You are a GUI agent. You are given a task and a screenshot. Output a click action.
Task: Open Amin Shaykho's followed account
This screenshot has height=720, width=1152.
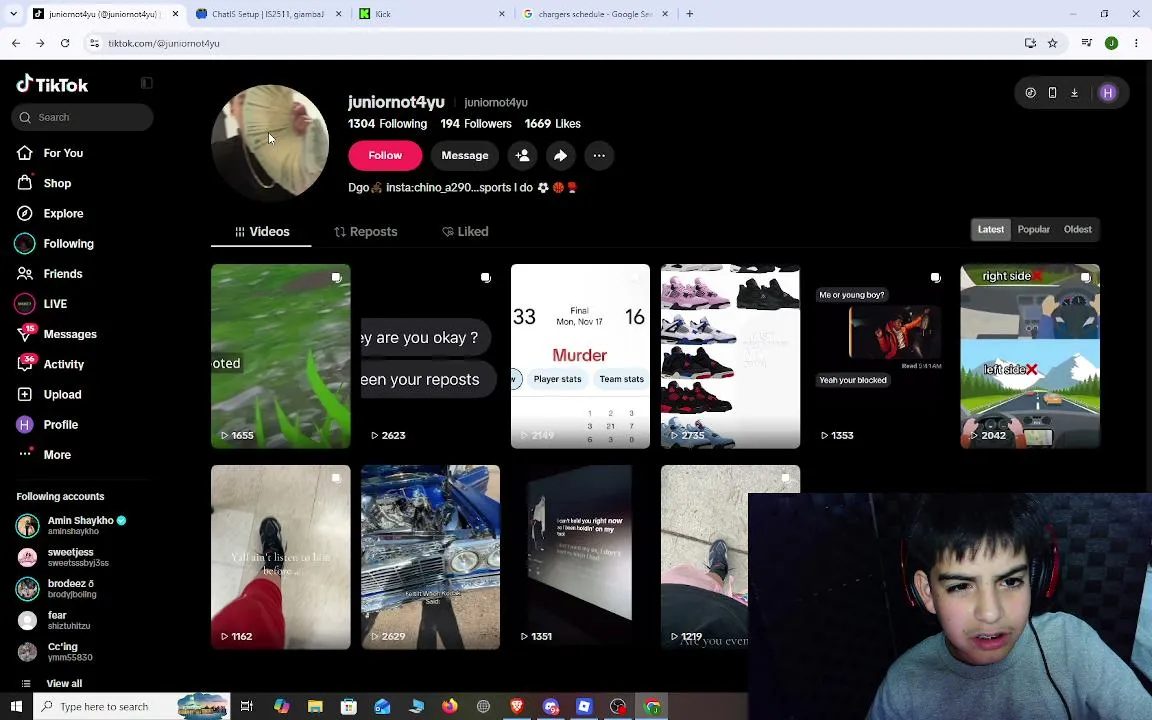[x=73, y=525]
